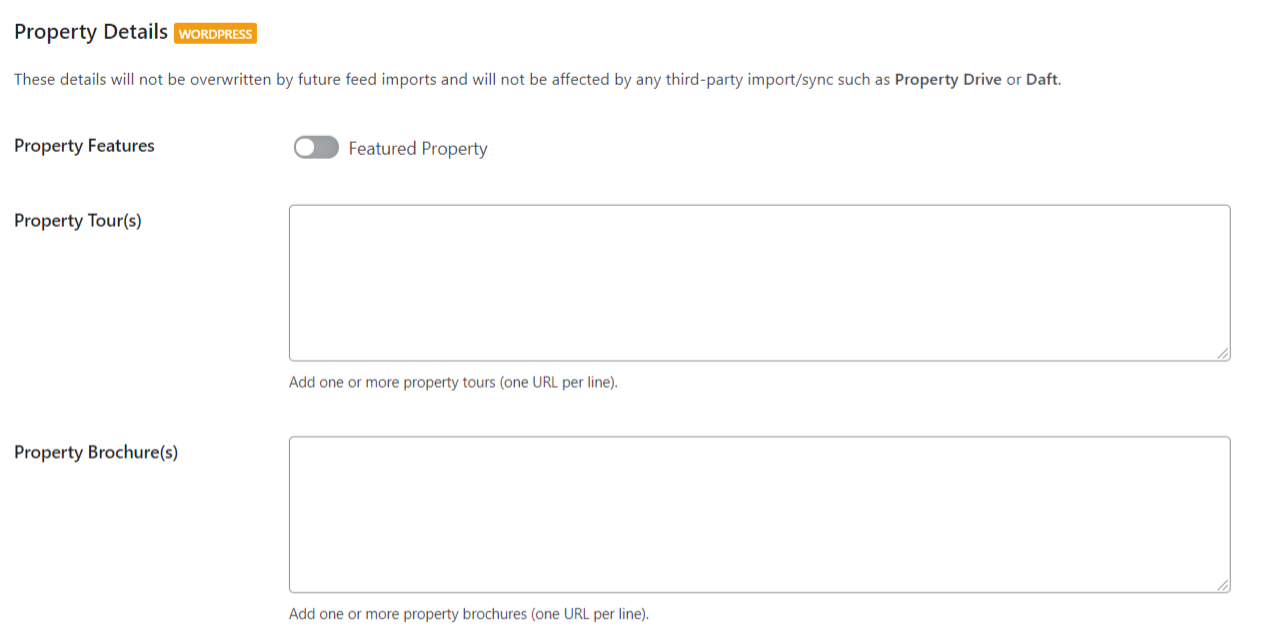1261x638 pixels.
Task: Click inside the Property Tour(s) text area
Action: (x=759, y=283)
